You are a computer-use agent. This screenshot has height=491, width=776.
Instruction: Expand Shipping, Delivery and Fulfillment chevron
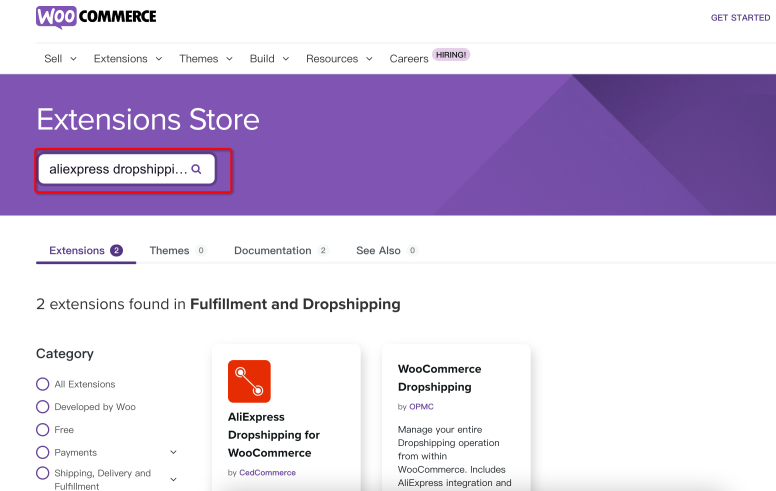pyautogui.click(x=174, y=479)
